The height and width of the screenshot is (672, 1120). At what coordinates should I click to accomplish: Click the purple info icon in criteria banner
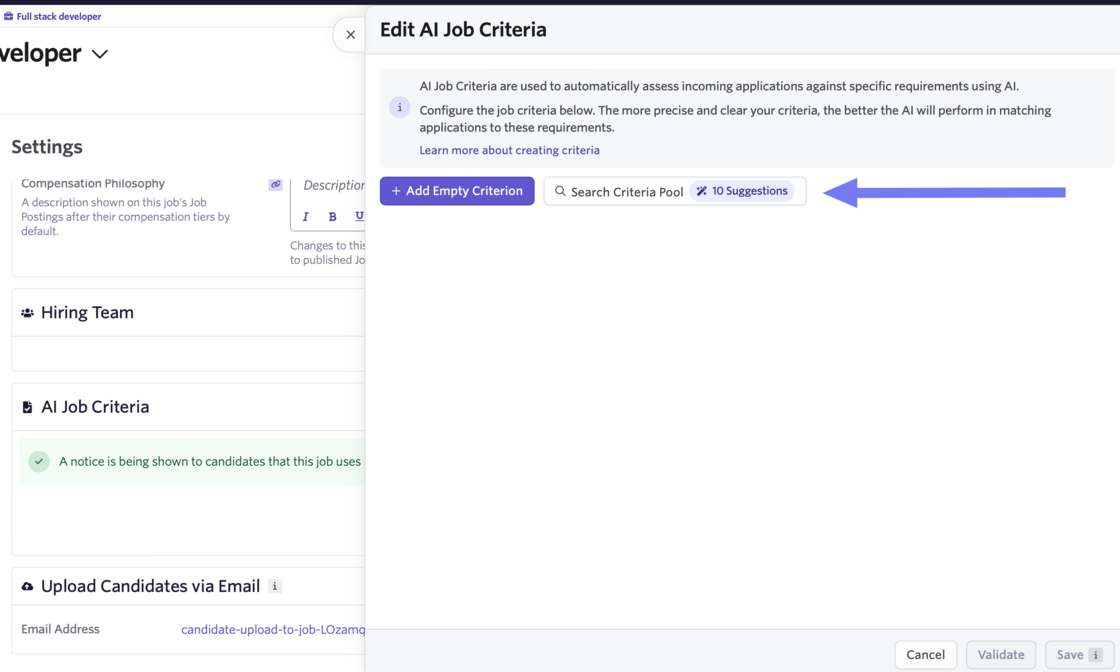[x=399, y=107]
